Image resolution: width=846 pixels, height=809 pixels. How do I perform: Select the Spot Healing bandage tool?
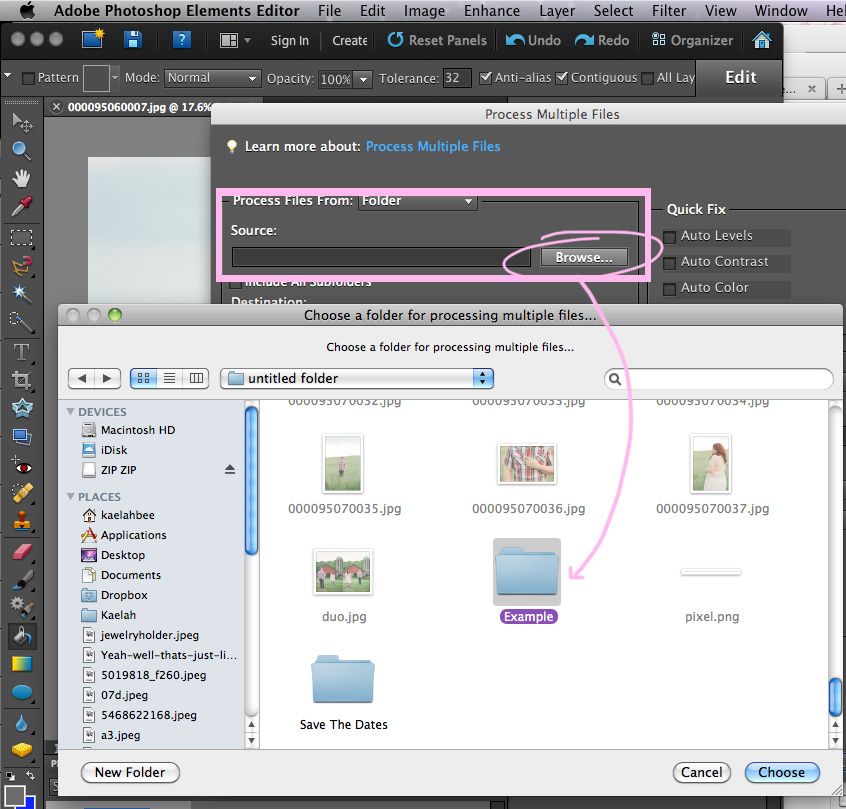(x=22, y=493)
